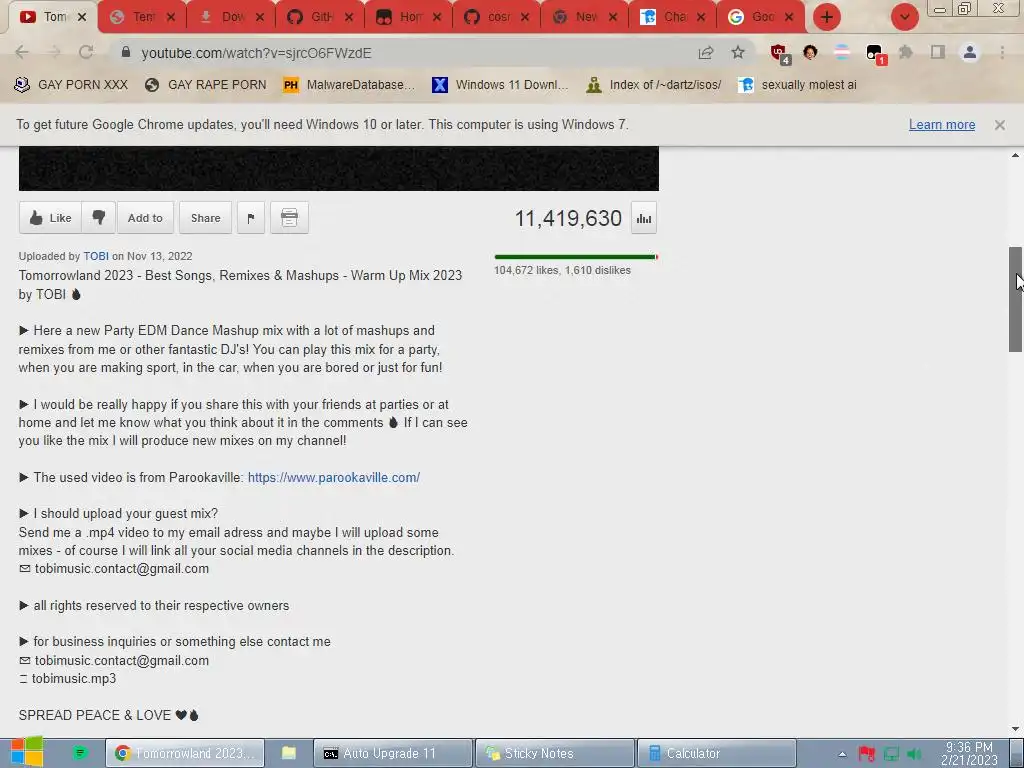Show hidden system tray icons

pyautogui.click(x=842, y=754)
